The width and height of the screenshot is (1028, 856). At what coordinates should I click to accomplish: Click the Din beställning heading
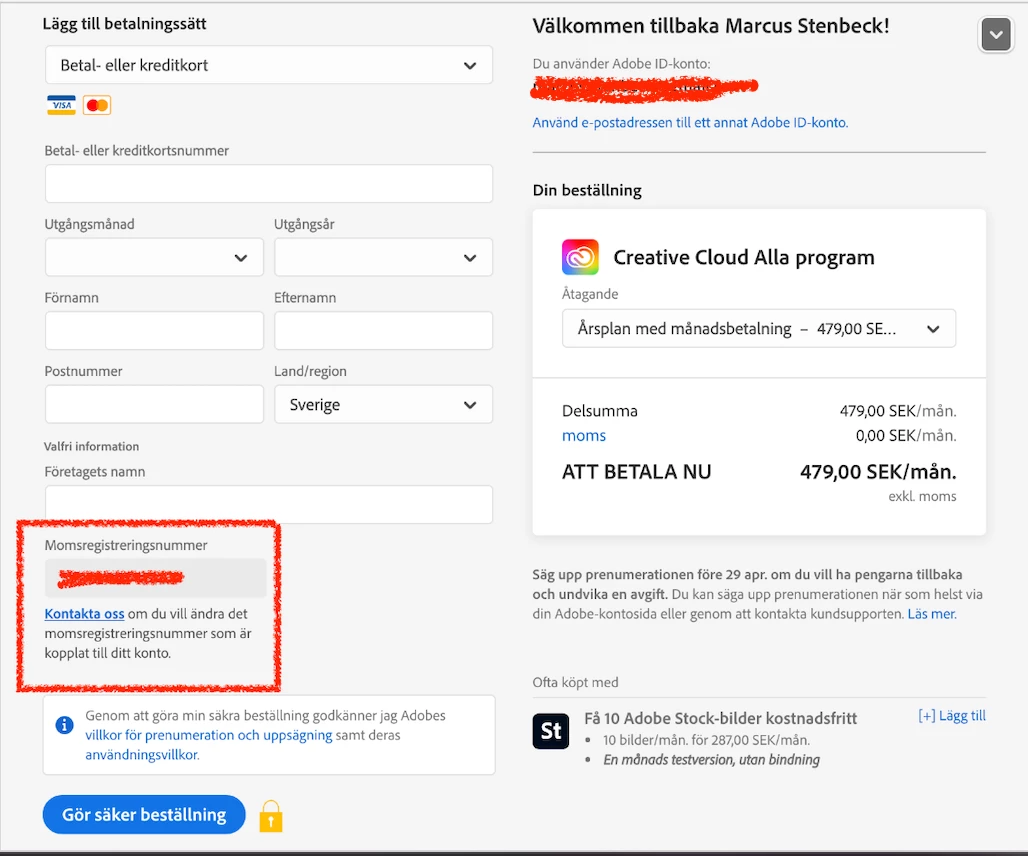pyautogui.click(x=587, y=190)
